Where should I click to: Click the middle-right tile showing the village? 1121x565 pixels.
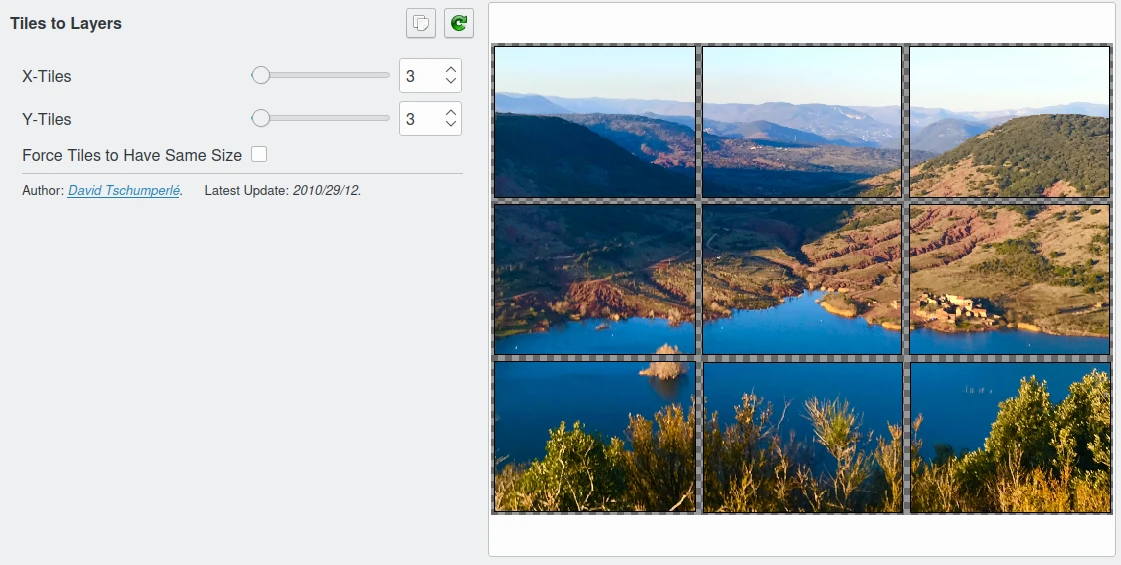1009,279
